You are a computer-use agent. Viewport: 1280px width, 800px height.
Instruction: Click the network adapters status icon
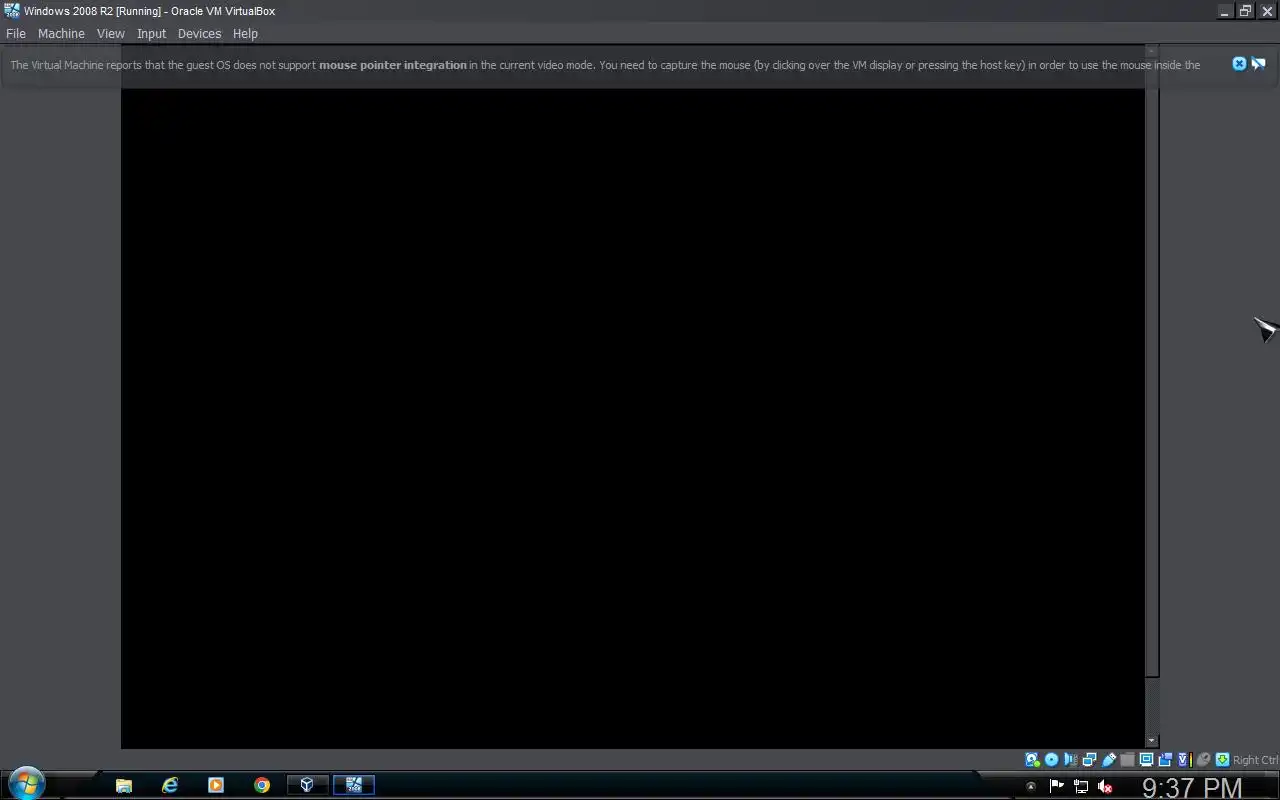tap(1089, 760)
